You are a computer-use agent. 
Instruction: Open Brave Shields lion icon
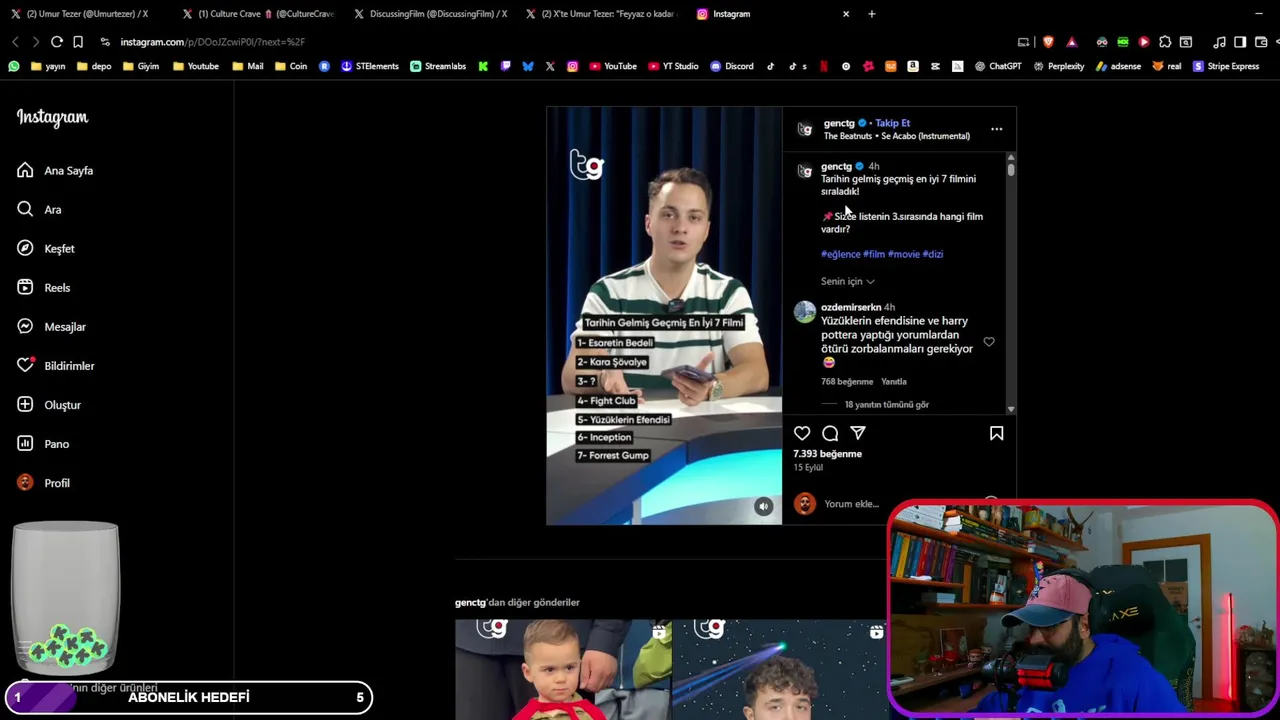click(1048, 42)
